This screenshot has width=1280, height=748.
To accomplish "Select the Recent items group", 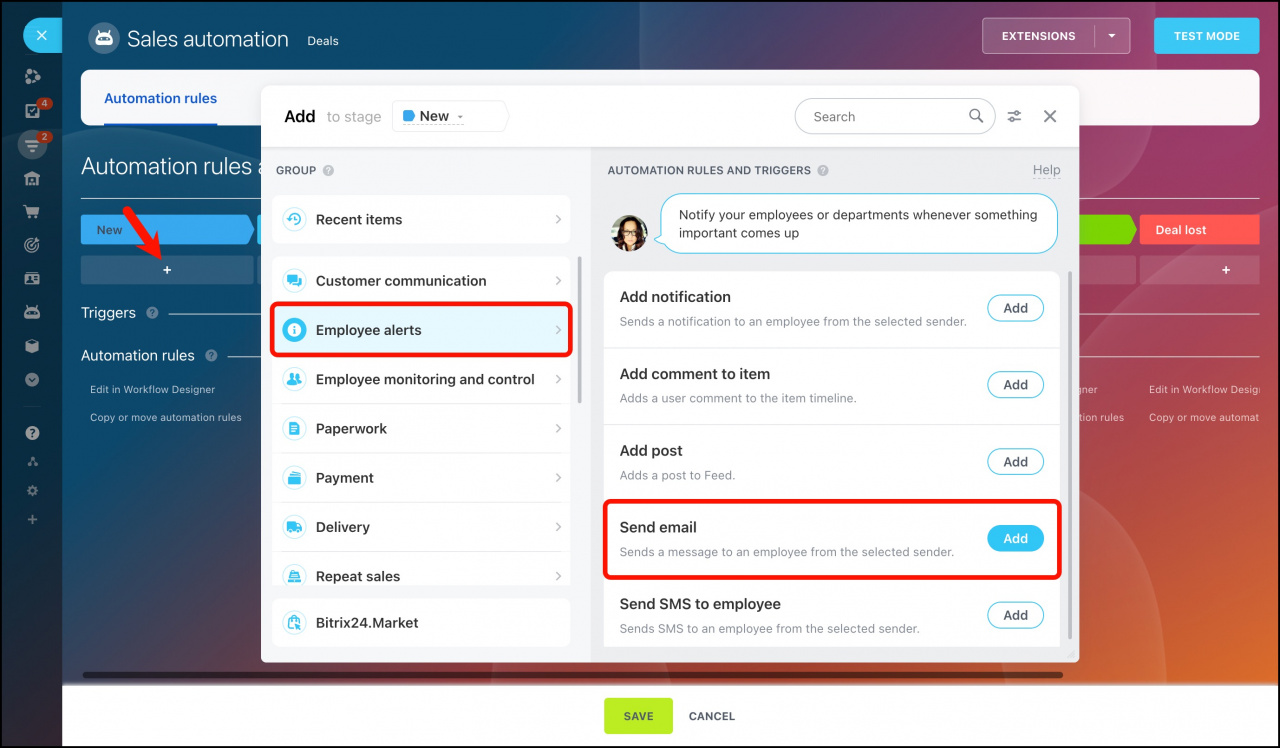I will tap(421, 220).
